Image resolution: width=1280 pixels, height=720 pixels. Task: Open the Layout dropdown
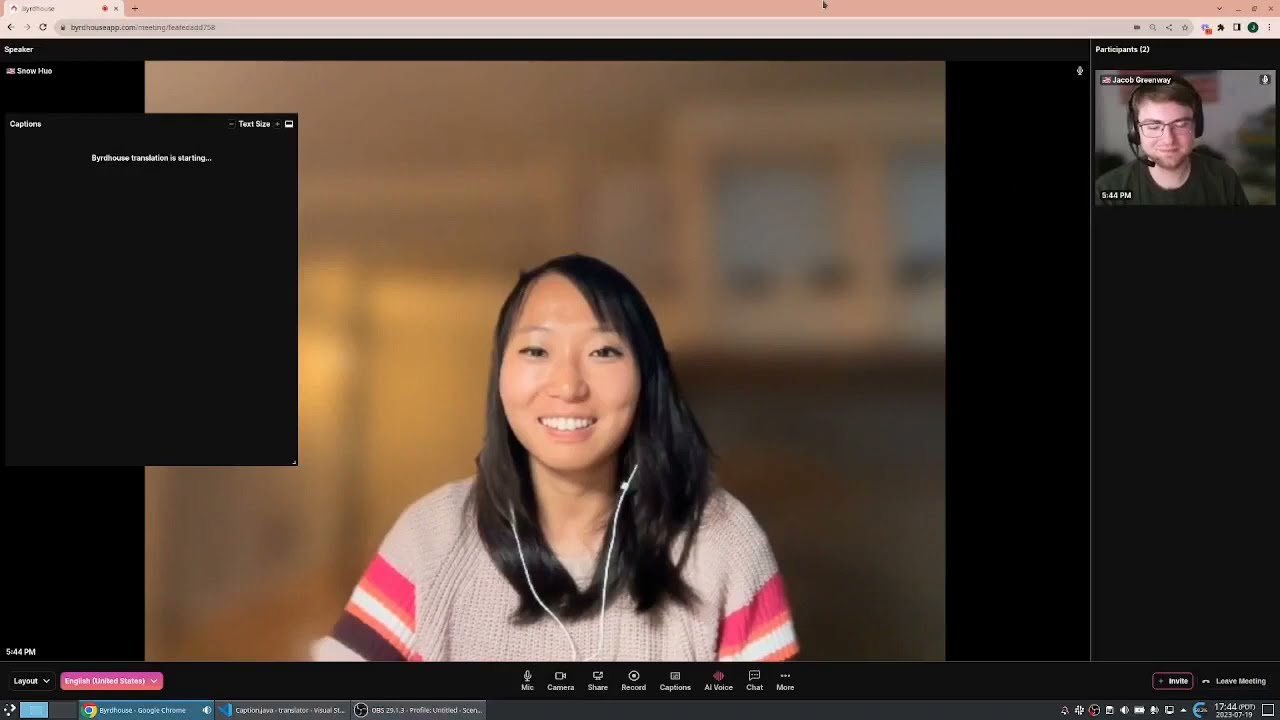[x=31, y=681]
